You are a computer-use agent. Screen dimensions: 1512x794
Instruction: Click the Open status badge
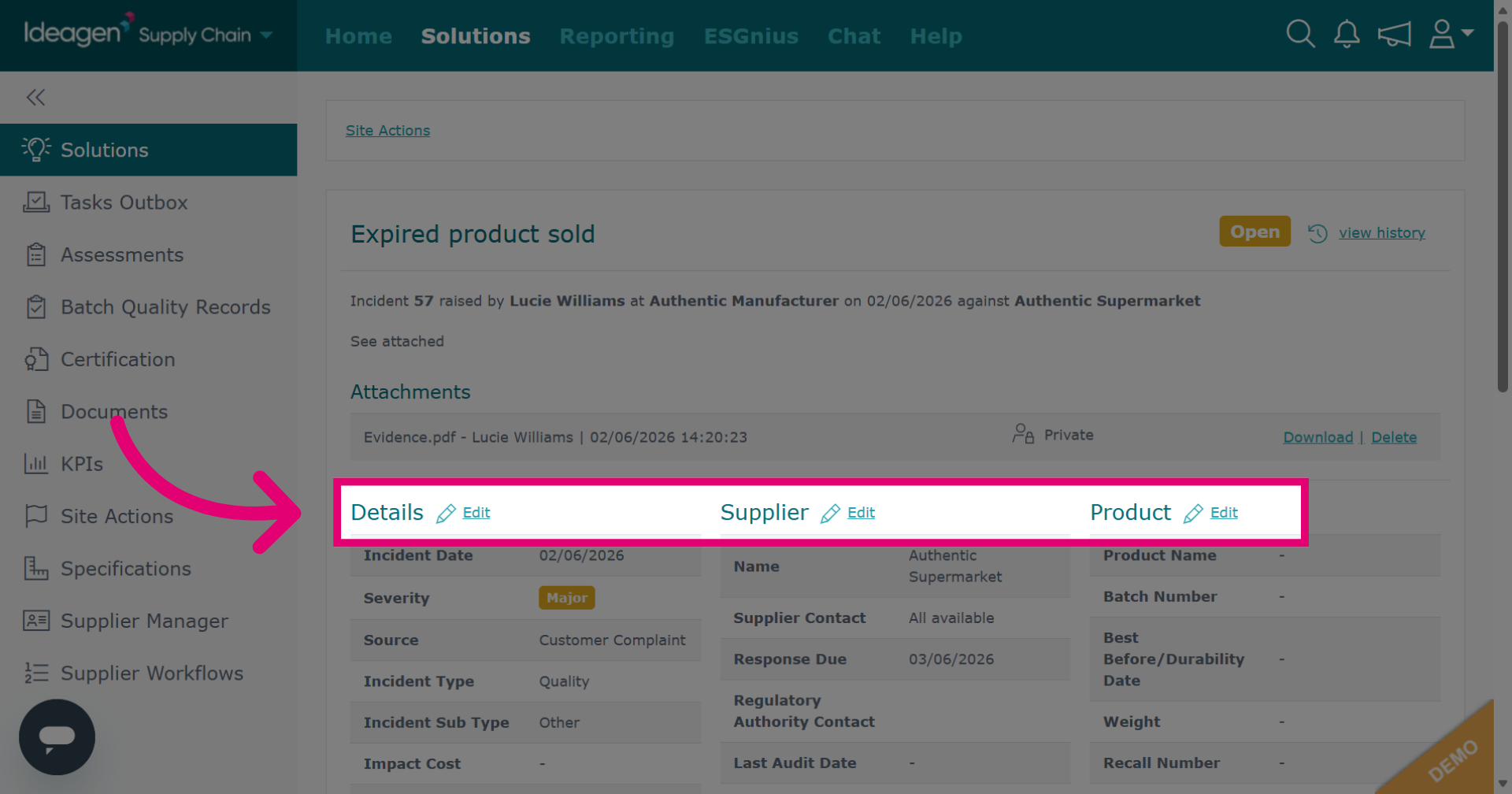tap(1255, 232)
